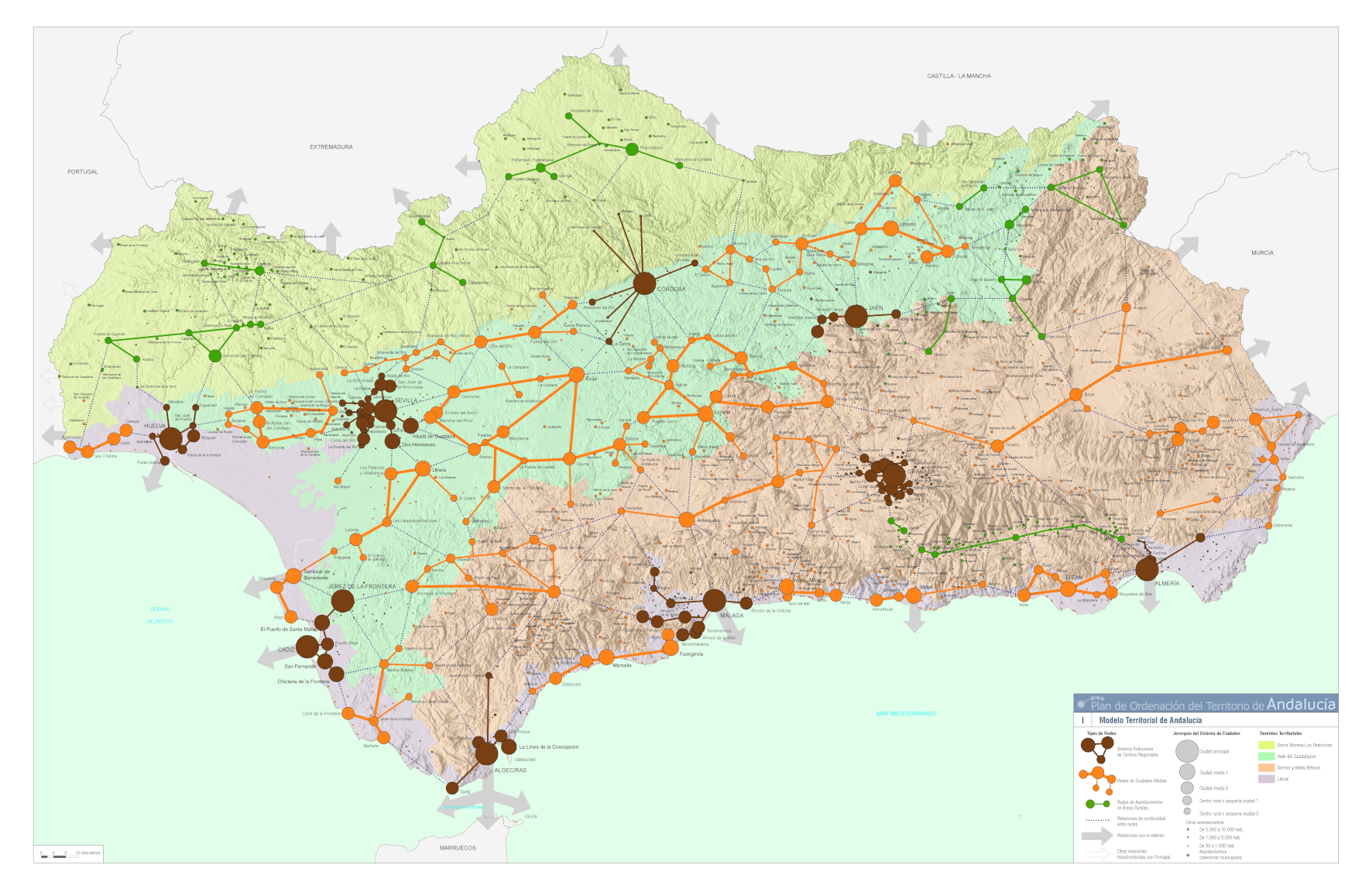
Task: Click the OCÉANO ATLÁNTICO label
Action: 160,615
